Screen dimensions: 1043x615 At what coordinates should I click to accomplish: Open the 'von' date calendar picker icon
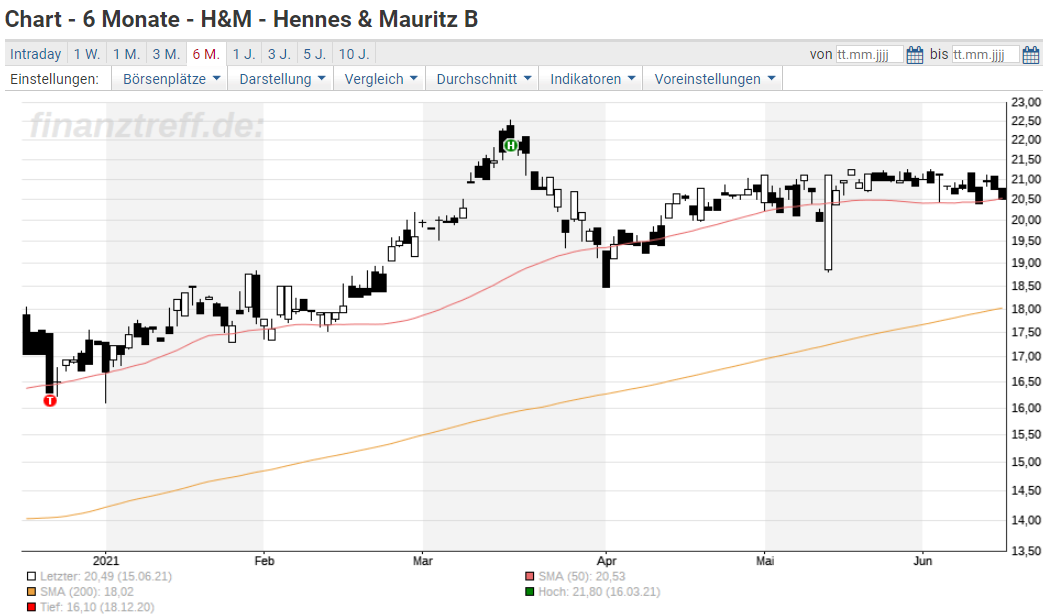click(x=915, y=55)
